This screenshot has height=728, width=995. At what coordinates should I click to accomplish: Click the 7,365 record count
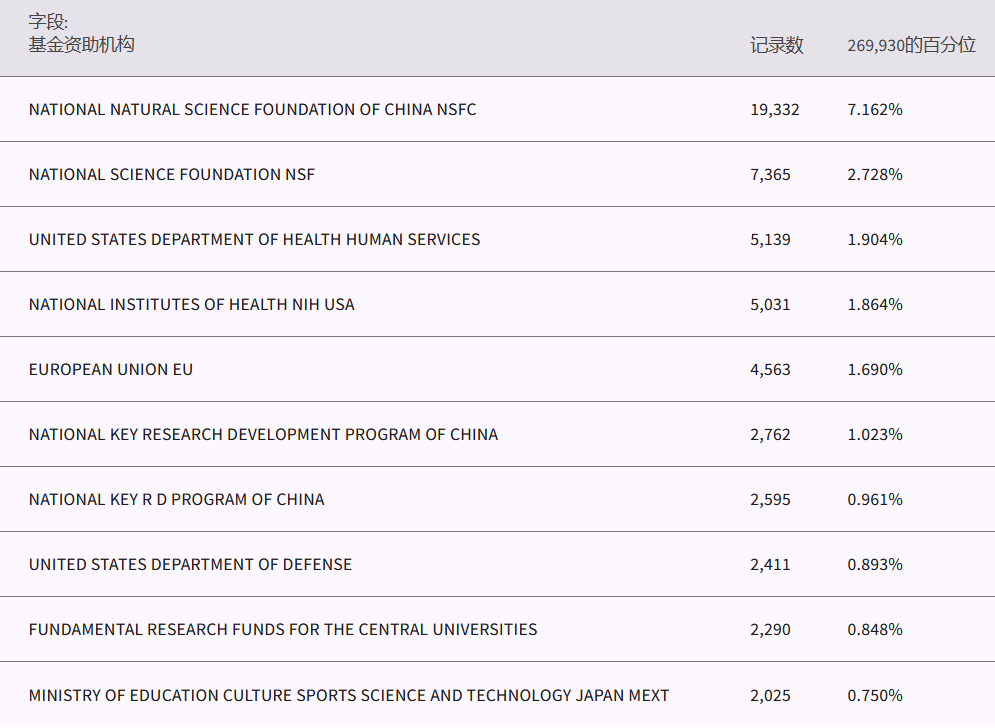pos(770,174)
